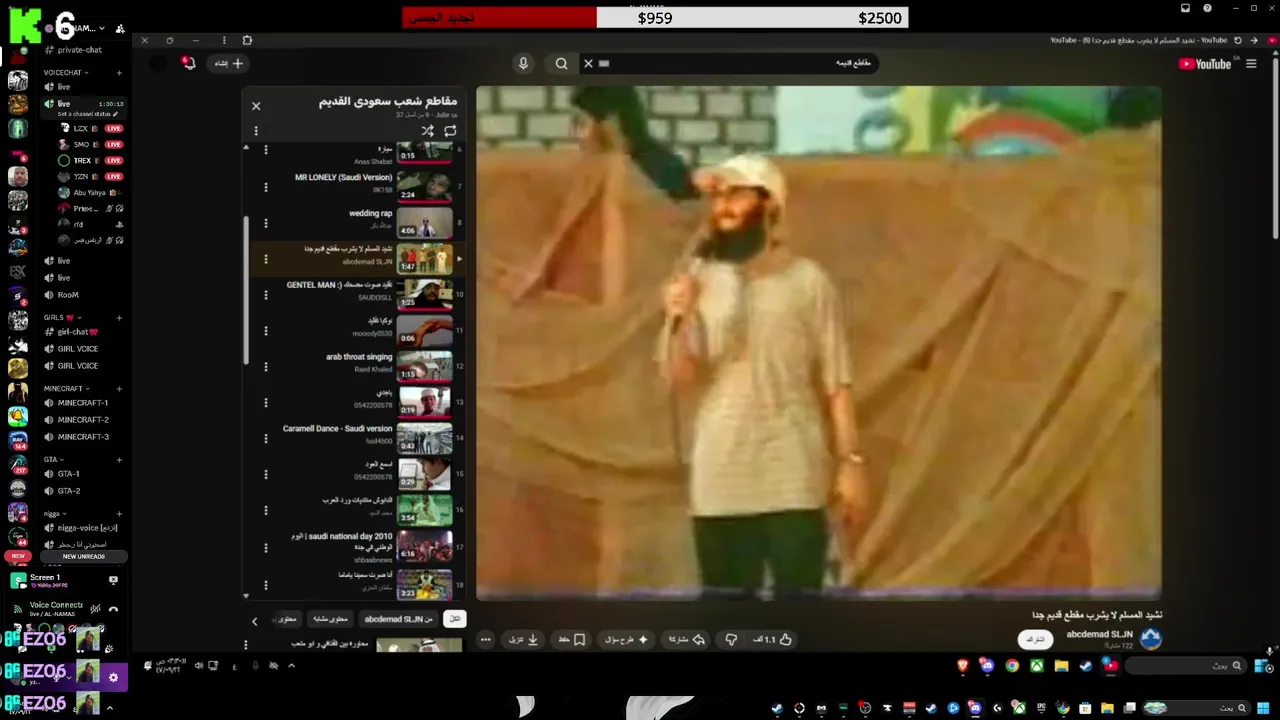The height and width of the screenshot is (720, 1280).
Task: Jump to NEW UNREADS in Discord
Action: (x=84, y=556)
